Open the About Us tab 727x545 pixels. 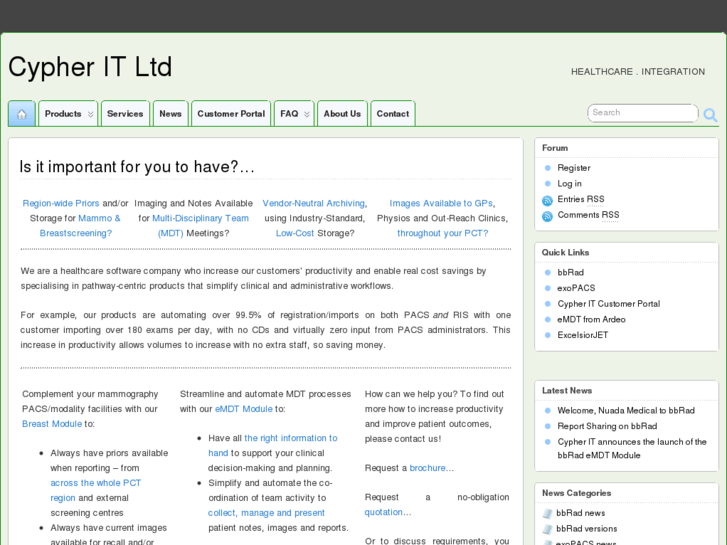point(342,114)
